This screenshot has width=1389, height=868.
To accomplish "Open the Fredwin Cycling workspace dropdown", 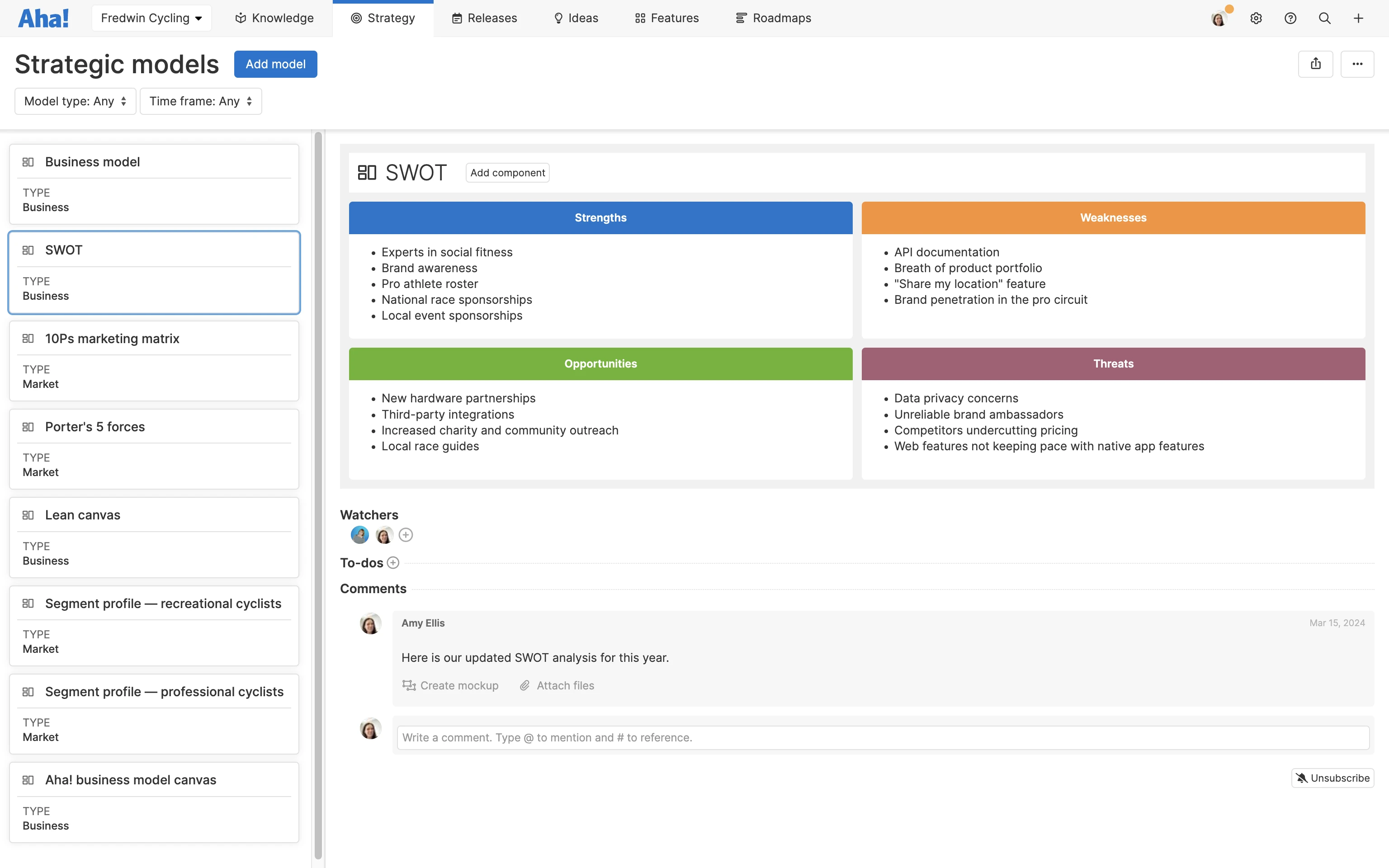I will tap(151, 19).
